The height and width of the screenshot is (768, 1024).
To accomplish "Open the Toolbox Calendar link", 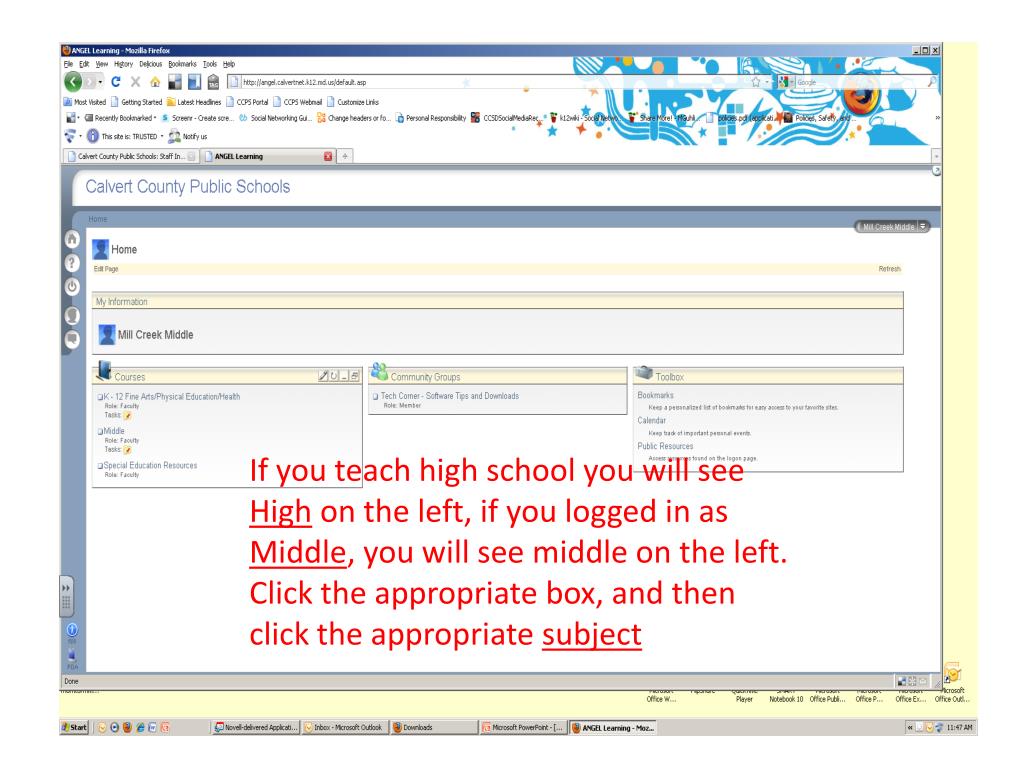I will 652,421.
